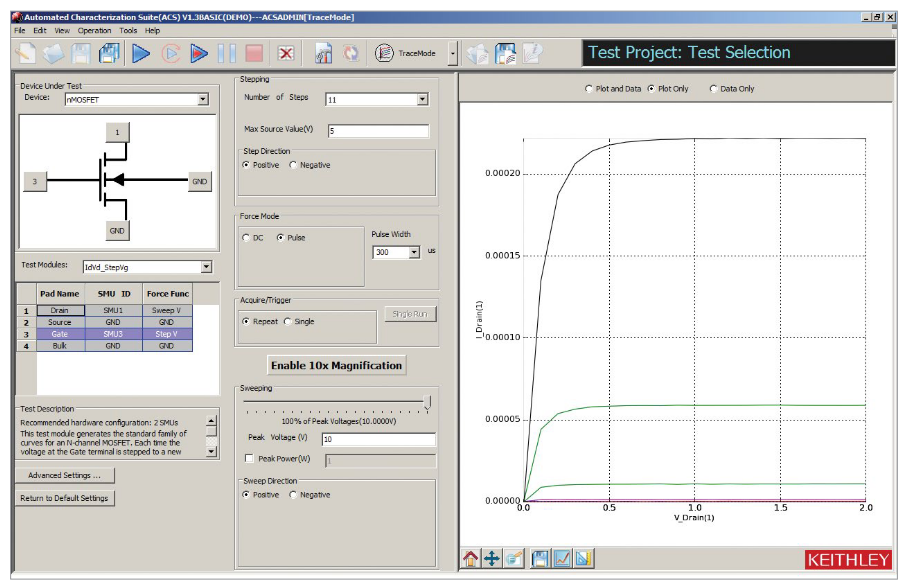The width and height of the screenshot is (909, 588).
Task: Pause the running test
Action: pos(227,53)
